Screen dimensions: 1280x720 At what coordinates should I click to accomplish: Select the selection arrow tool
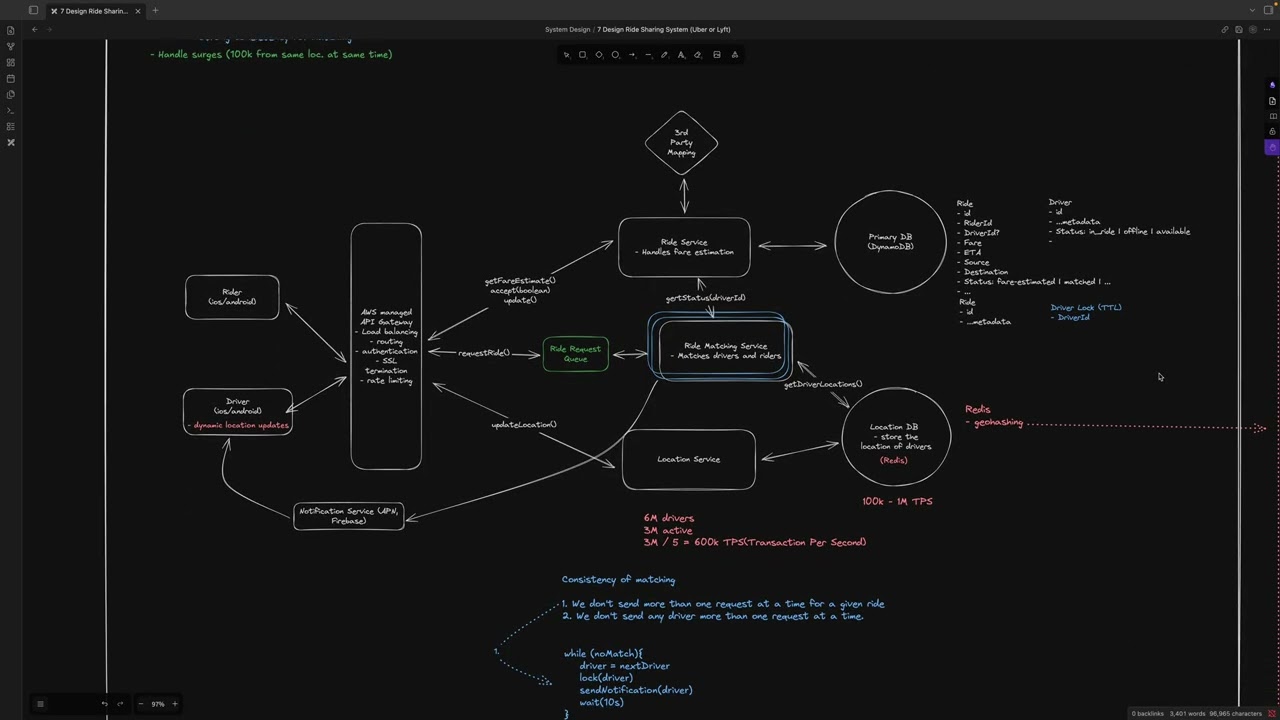click(566, 55)
